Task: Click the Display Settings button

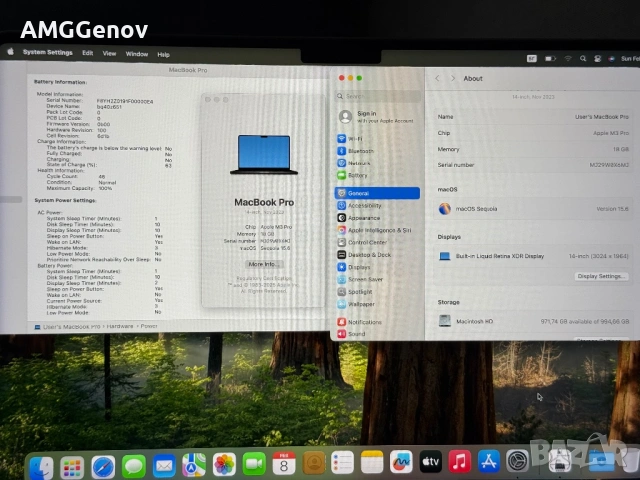Action: click(601, 276)
